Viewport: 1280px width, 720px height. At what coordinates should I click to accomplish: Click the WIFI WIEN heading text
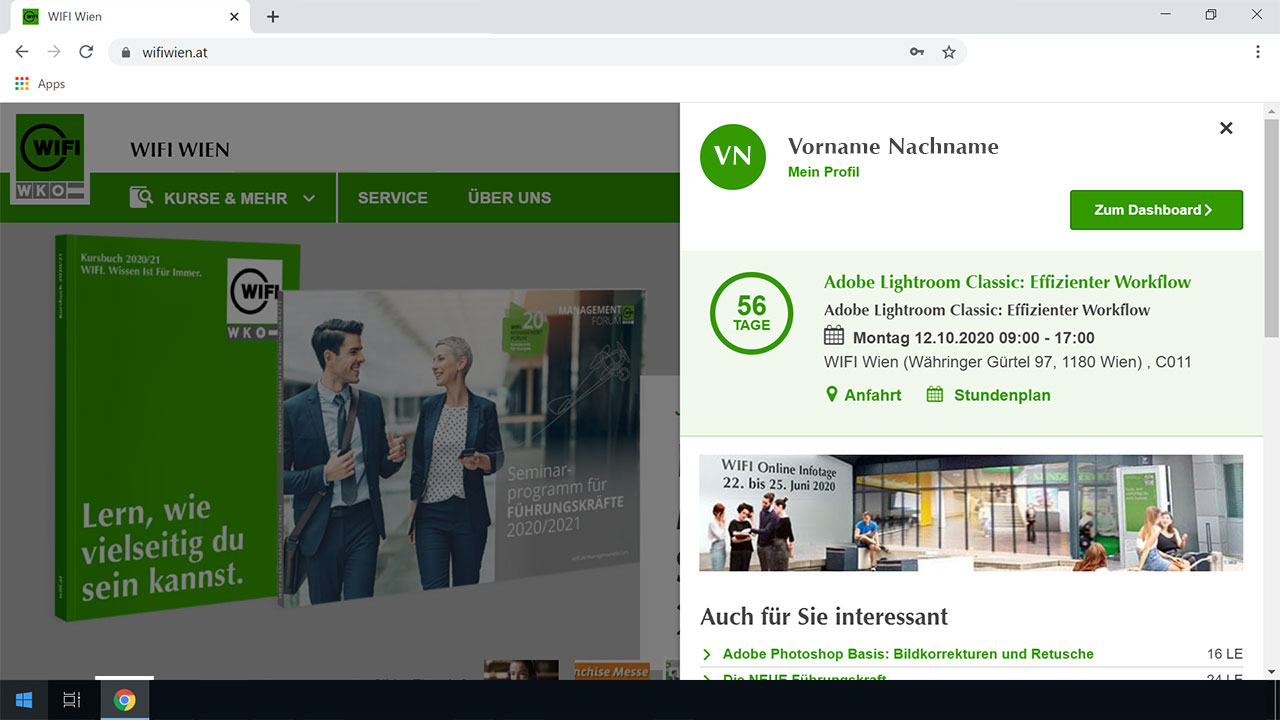click(x=180, y=150)
